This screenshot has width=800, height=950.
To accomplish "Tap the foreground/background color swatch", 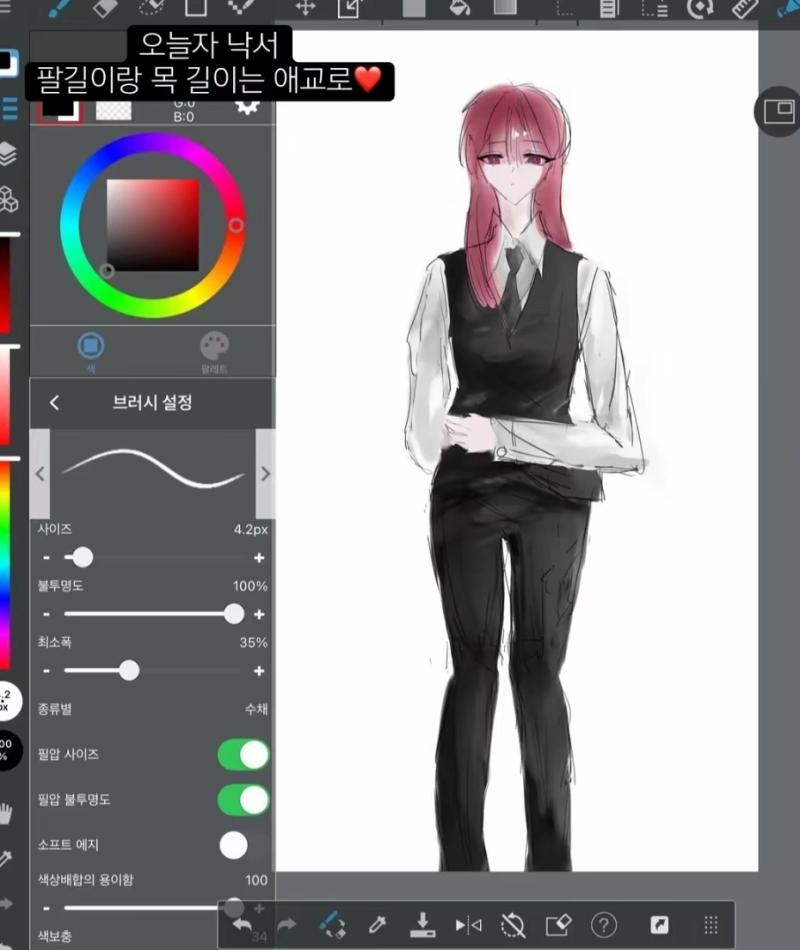I will (x=61, y=110).
